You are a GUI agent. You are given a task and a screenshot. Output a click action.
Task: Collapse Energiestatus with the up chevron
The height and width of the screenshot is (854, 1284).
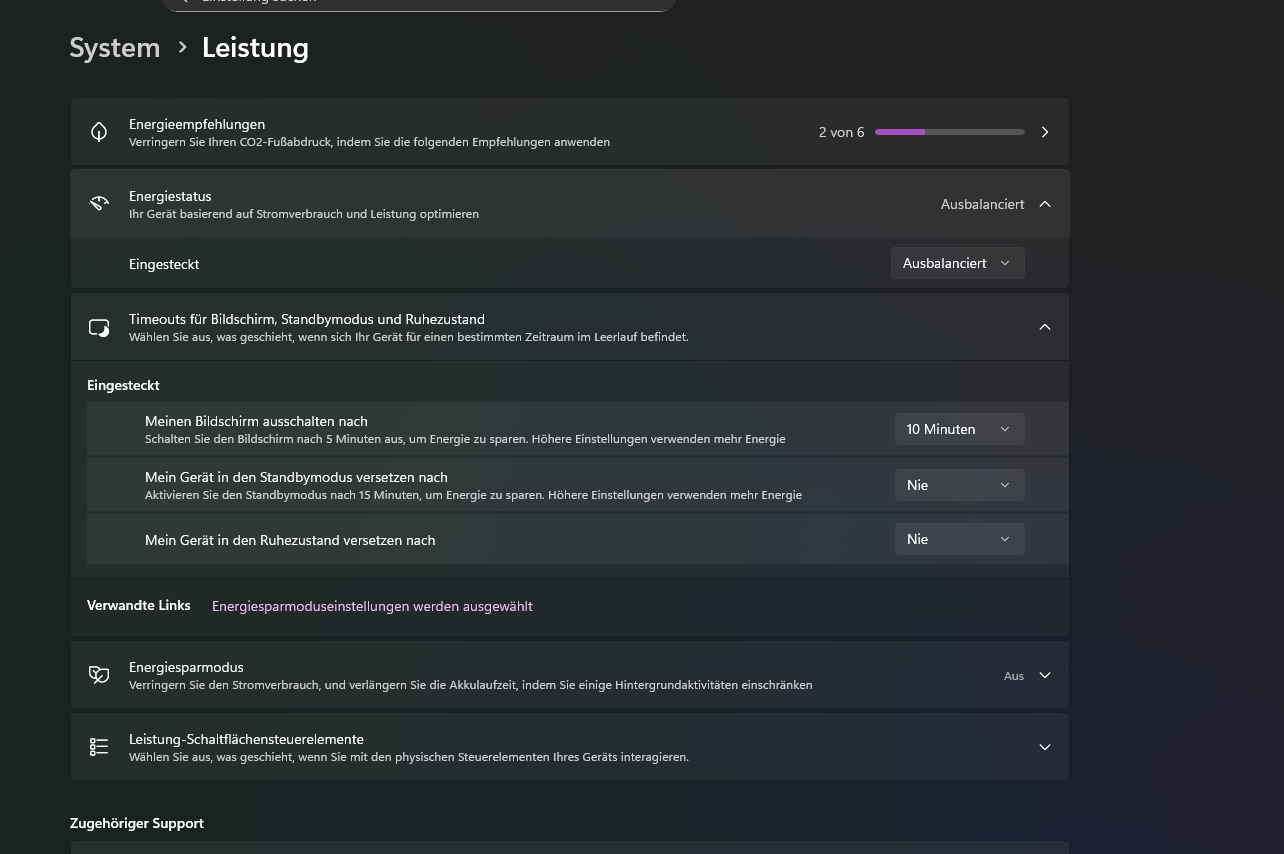point(1045,204)
